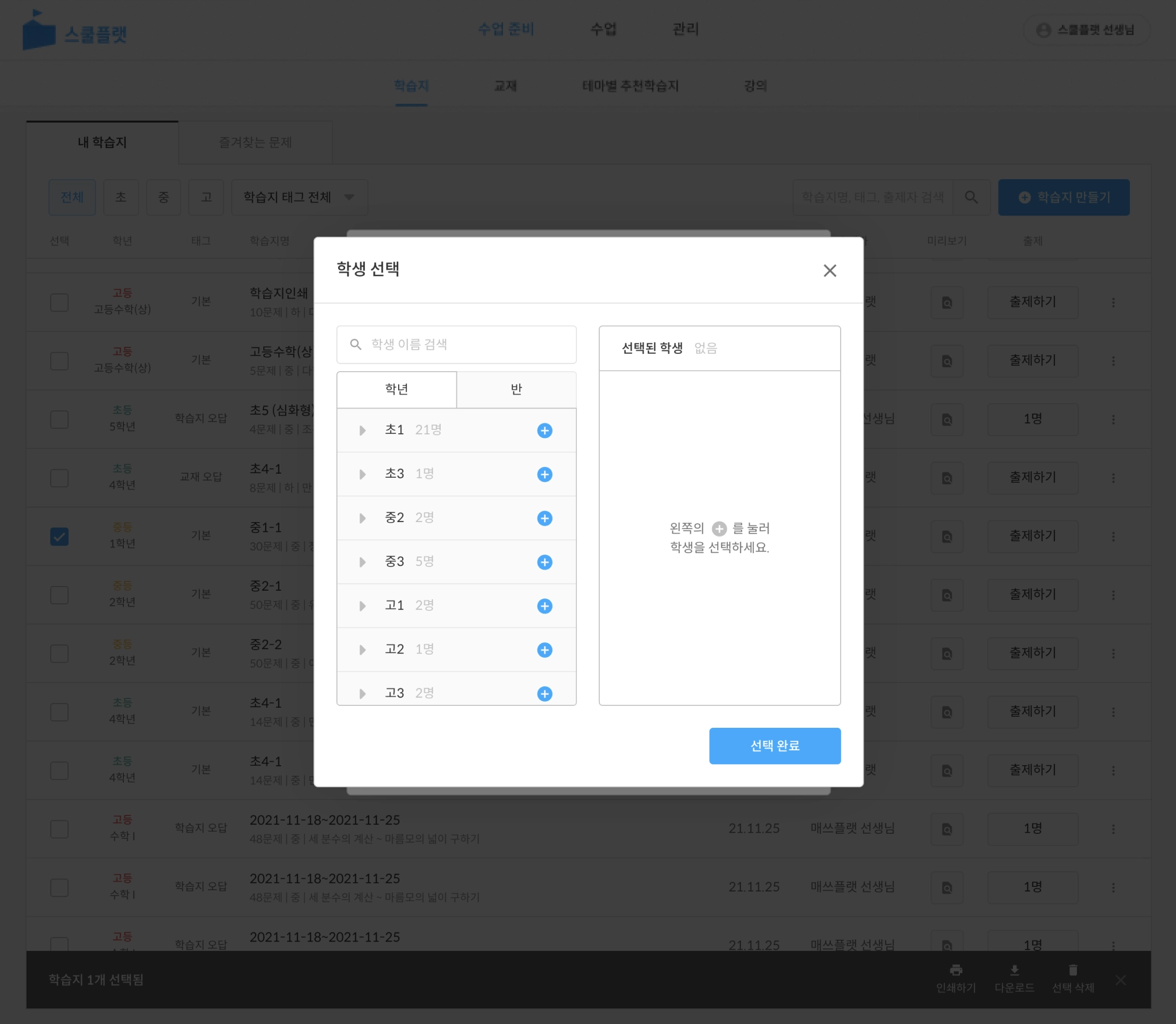Image resolution: width=1176 pixels, height=1024 pixels.
Task: Open preview icon for first 학습지 row
Action: click(947, 303)
